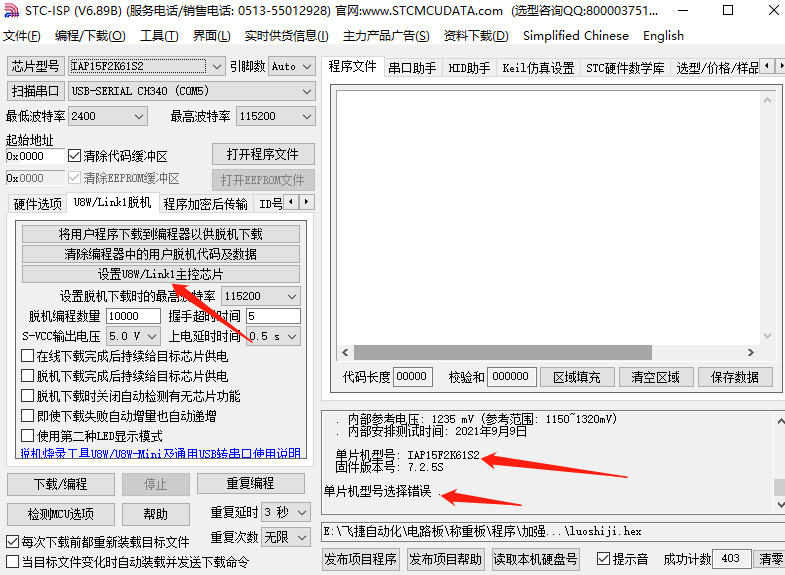Click up arrow of log output scrollbar

tap(780, 421)
